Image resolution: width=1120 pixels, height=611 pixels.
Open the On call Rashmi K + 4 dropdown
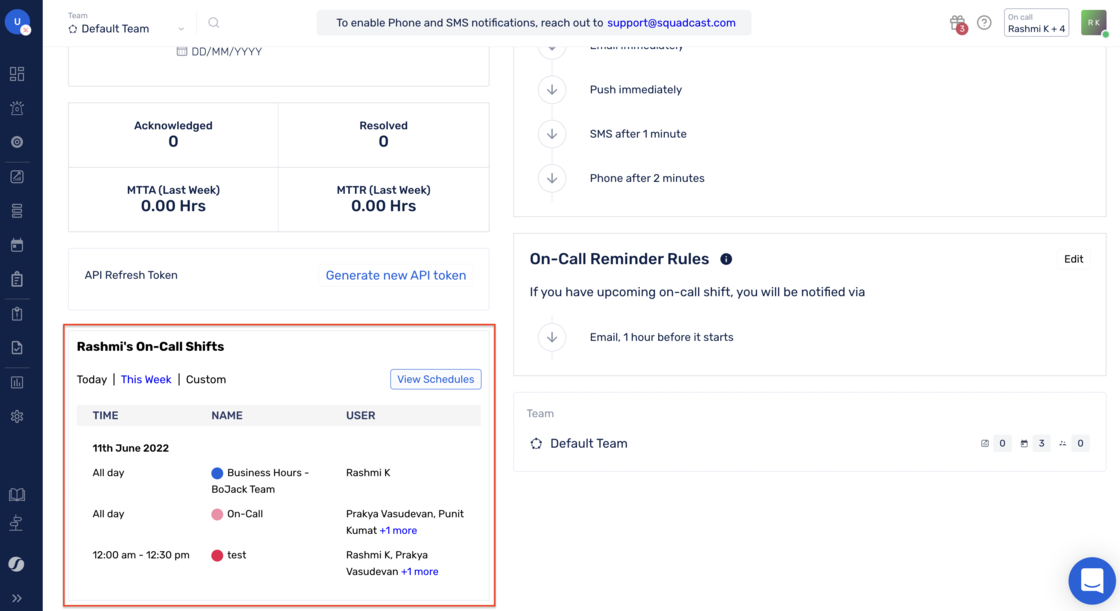click(x=1036, y=23)
